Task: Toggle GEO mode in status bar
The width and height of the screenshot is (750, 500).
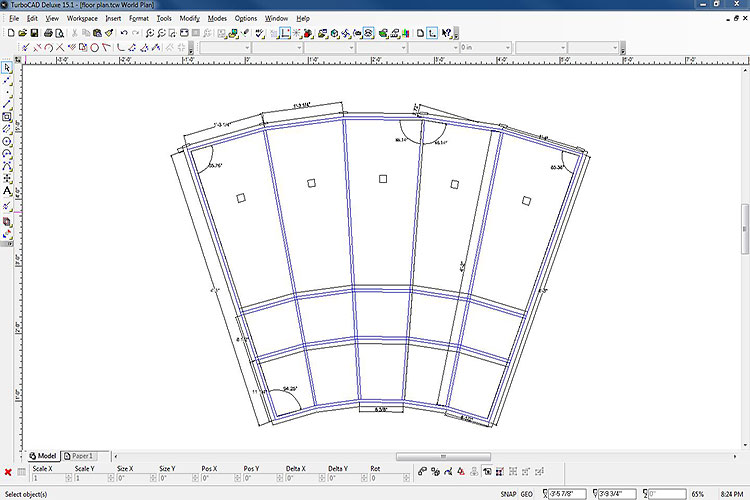Action: coord(527,494)
